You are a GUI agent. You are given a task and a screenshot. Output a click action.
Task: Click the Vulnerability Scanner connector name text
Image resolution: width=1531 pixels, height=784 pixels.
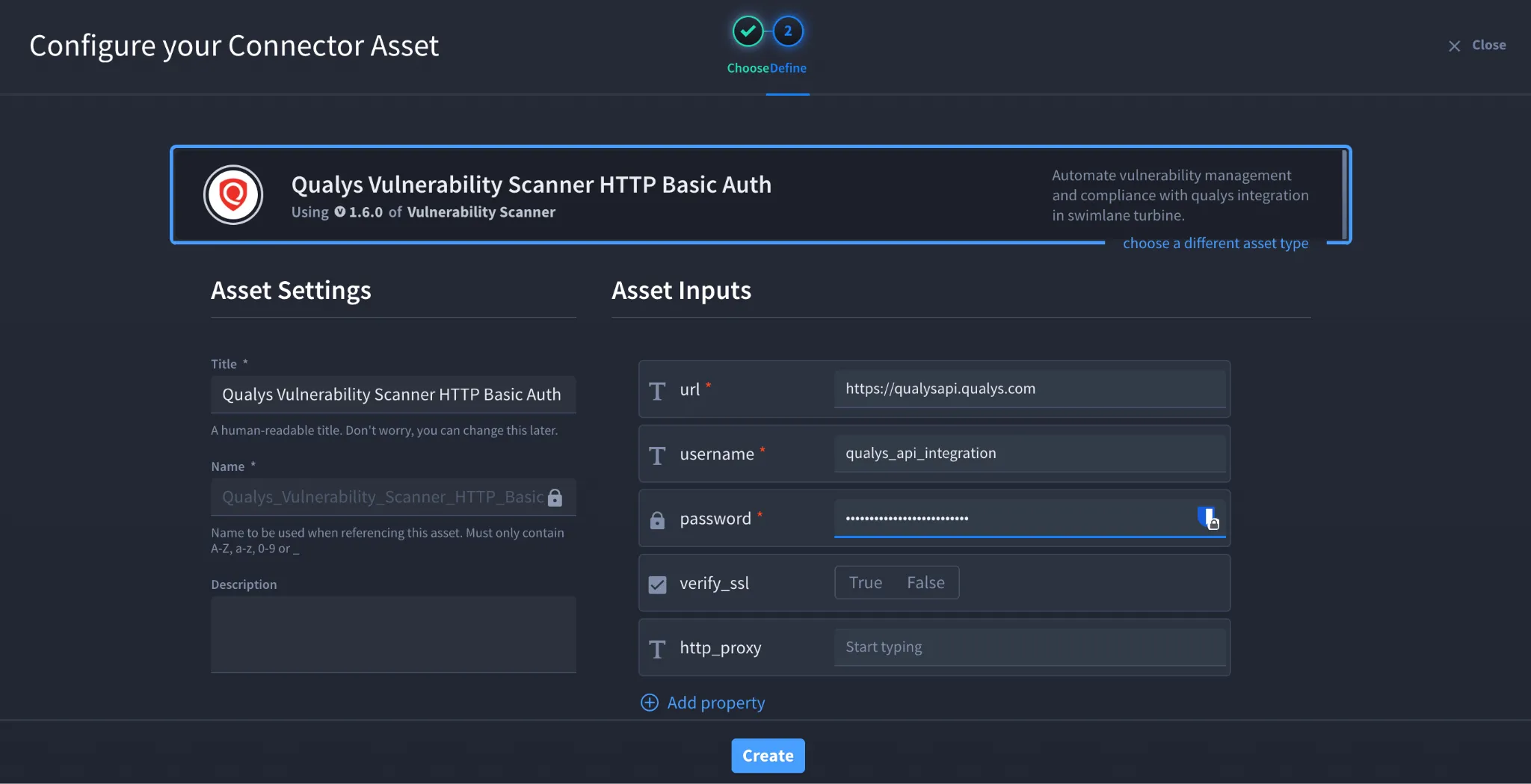pos(481,212)
